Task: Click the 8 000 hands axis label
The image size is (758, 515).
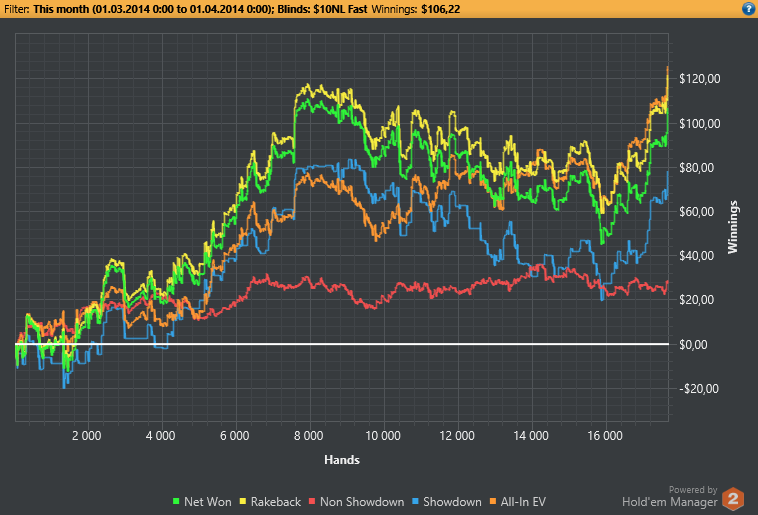Action: [x=308, y=436]
